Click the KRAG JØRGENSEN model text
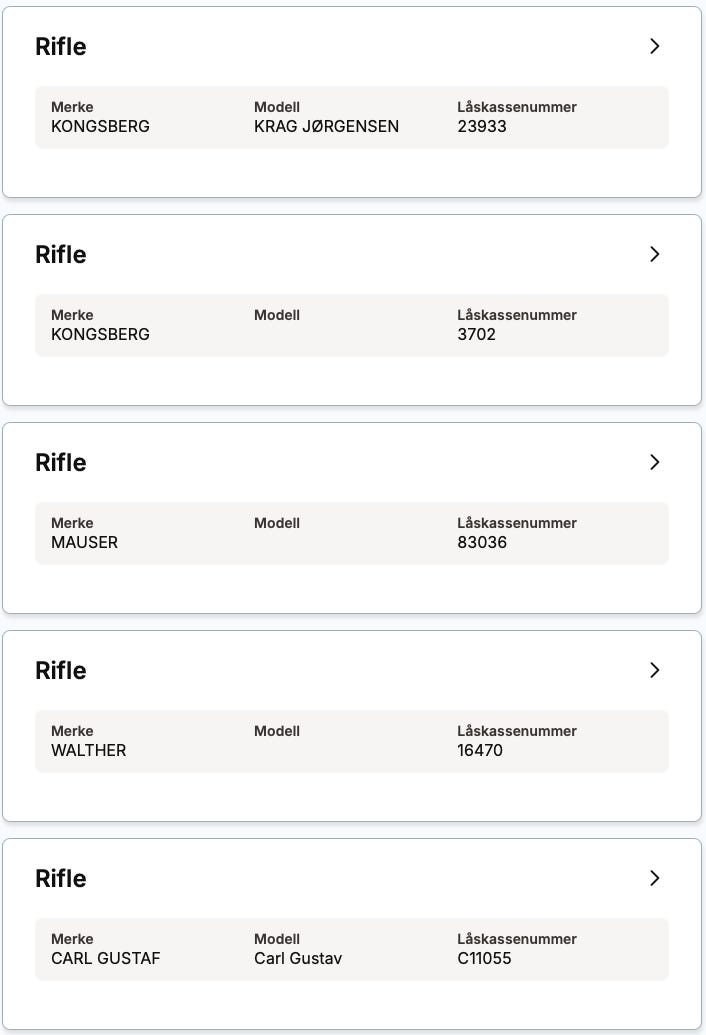 (x=326, y=127)
